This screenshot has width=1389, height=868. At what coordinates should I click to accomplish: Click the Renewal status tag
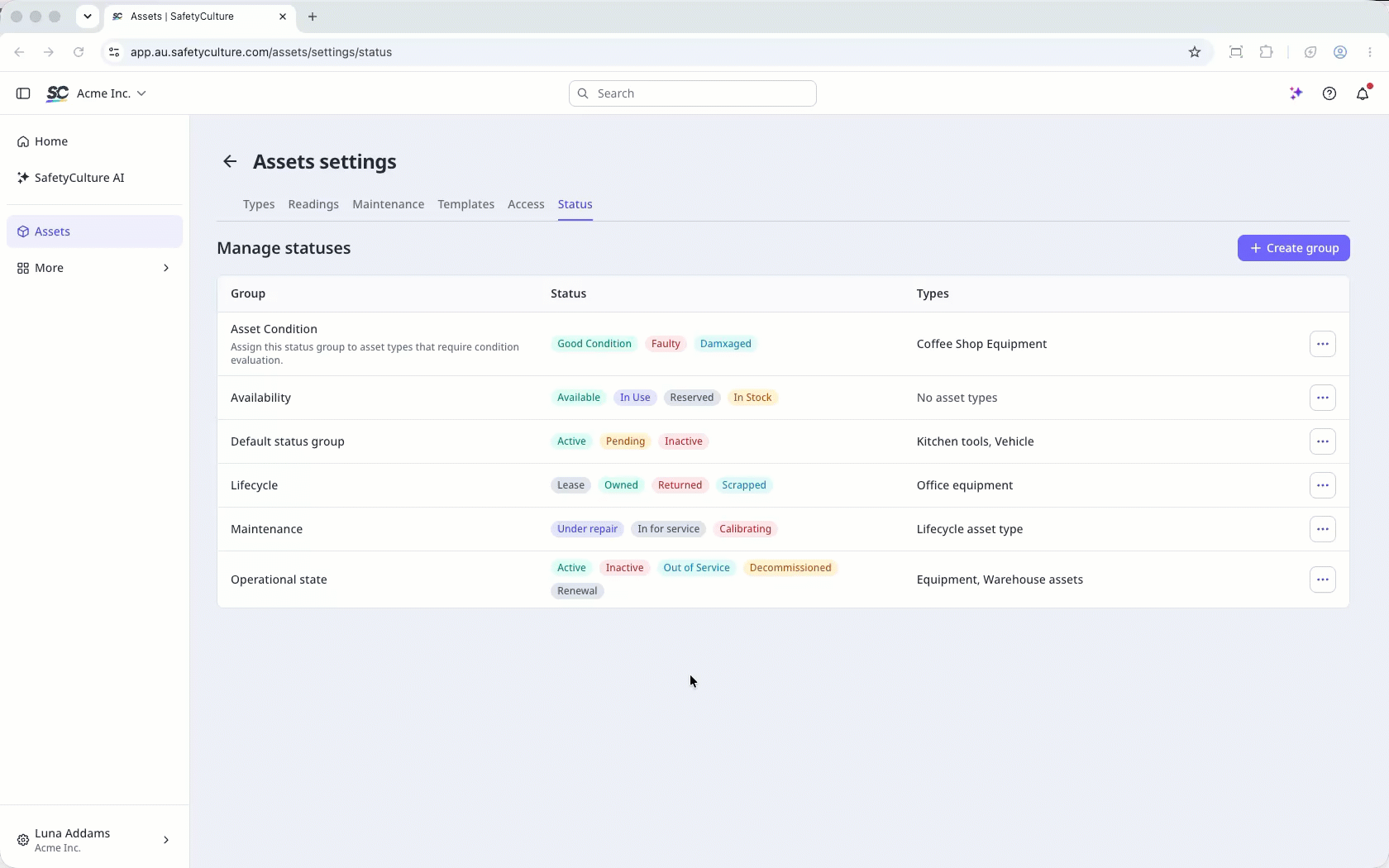click(577, 591)
